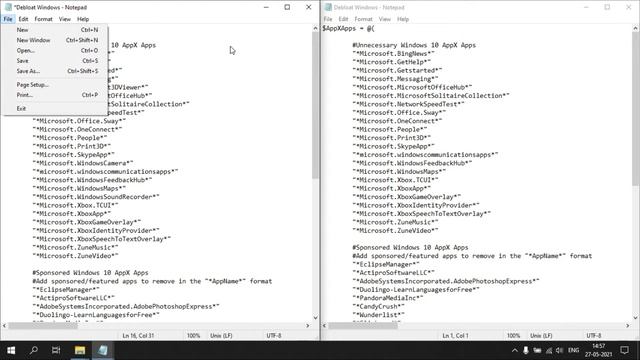Maximize the left Notepad window

click(x=287, y=7)
